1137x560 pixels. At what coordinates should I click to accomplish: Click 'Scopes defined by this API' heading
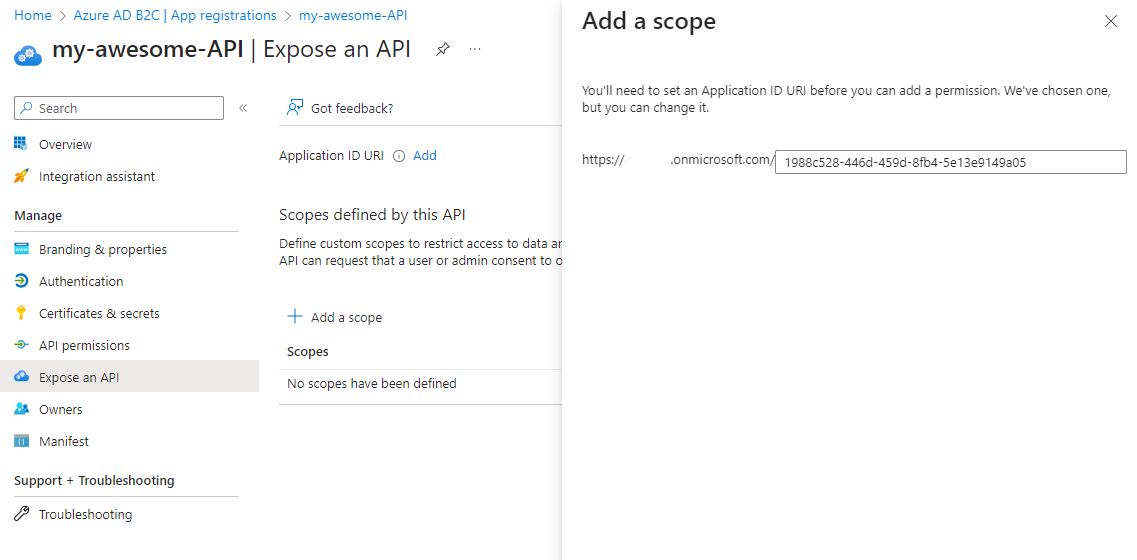[x=372, y=214]
